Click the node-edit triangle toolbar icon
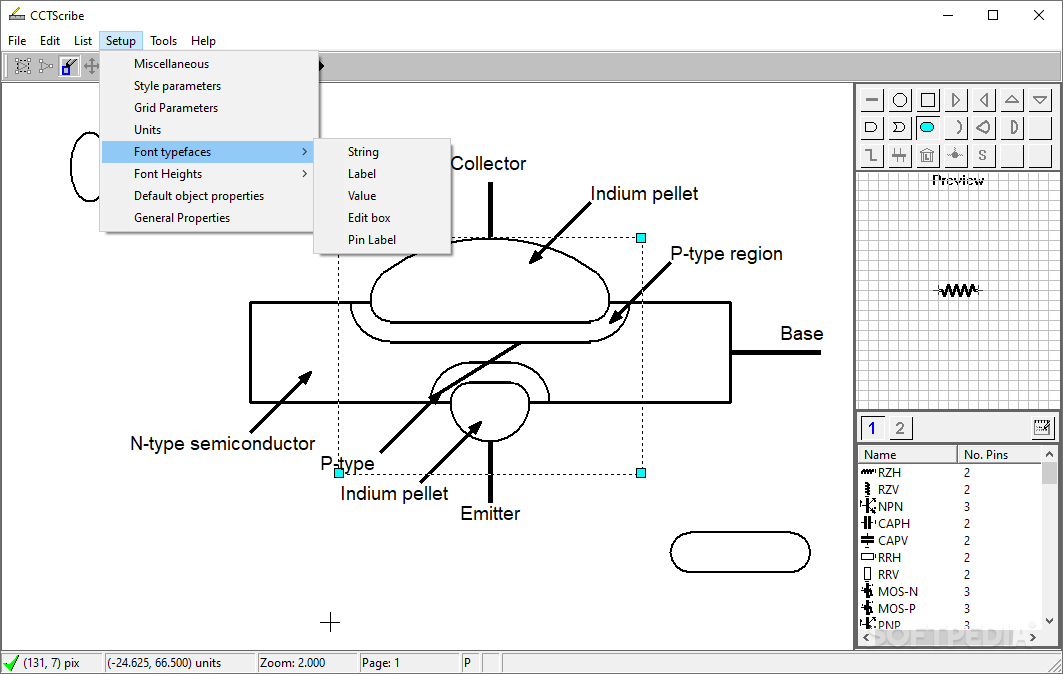This screenshot has width=1063, height=674. tap(45, 66)
